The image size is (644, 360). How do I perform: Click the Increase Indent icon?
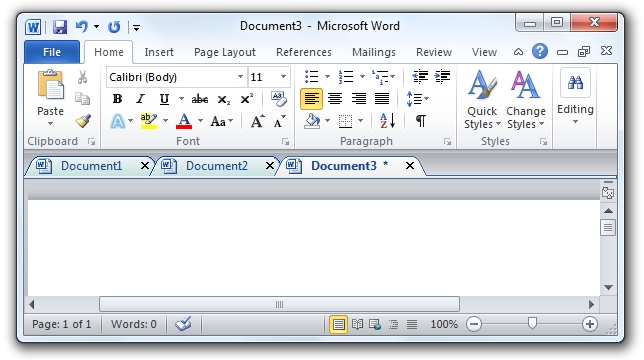point(442,76)
